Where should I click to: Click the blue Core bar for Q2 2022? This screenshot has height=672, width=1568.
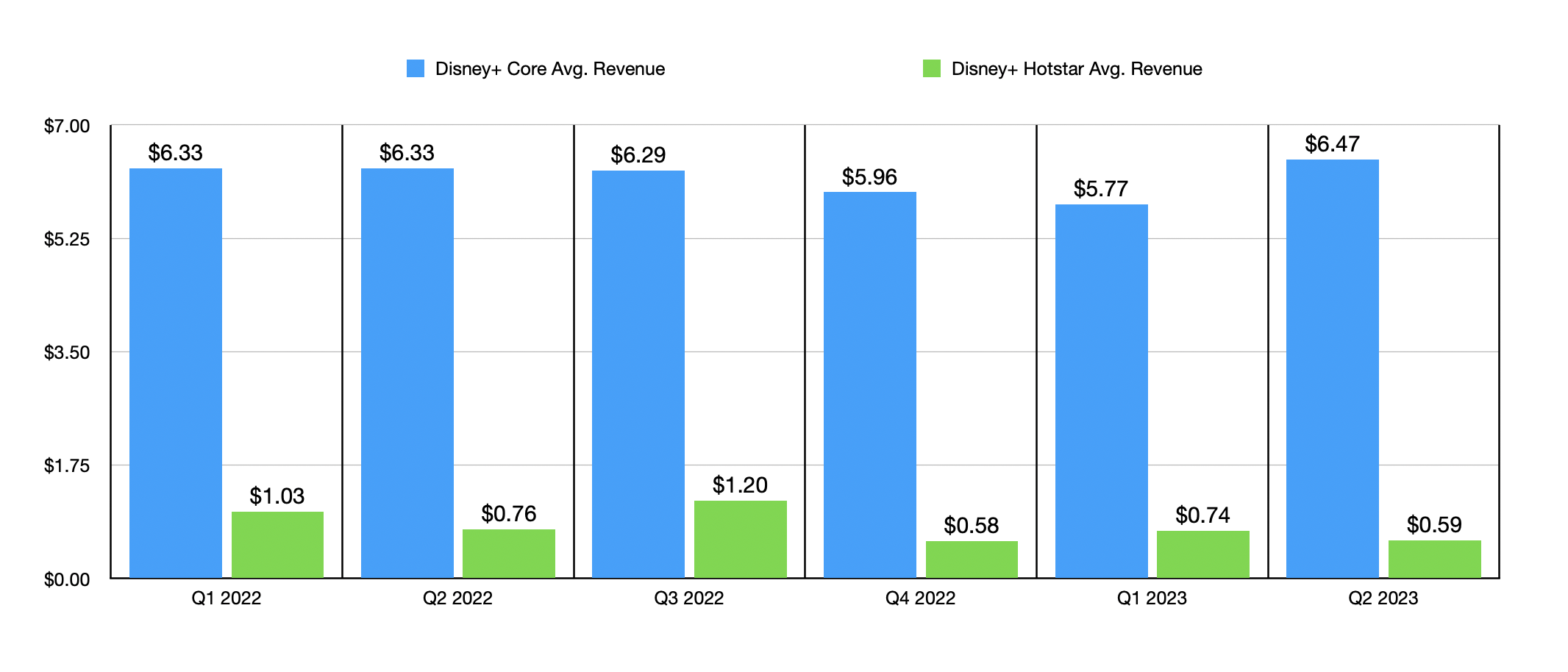[x=407, y=373]
